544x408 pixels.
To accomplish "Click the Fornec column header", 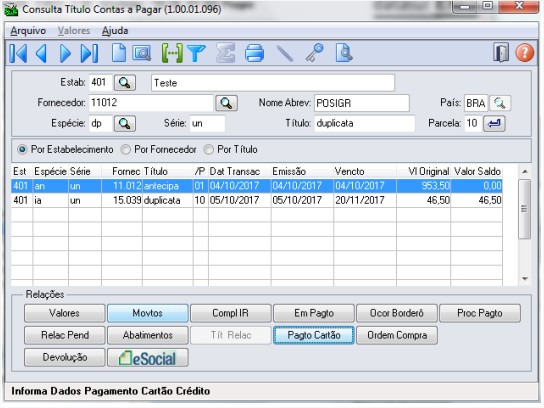I will pyautogui.click(x=122, y=171).
